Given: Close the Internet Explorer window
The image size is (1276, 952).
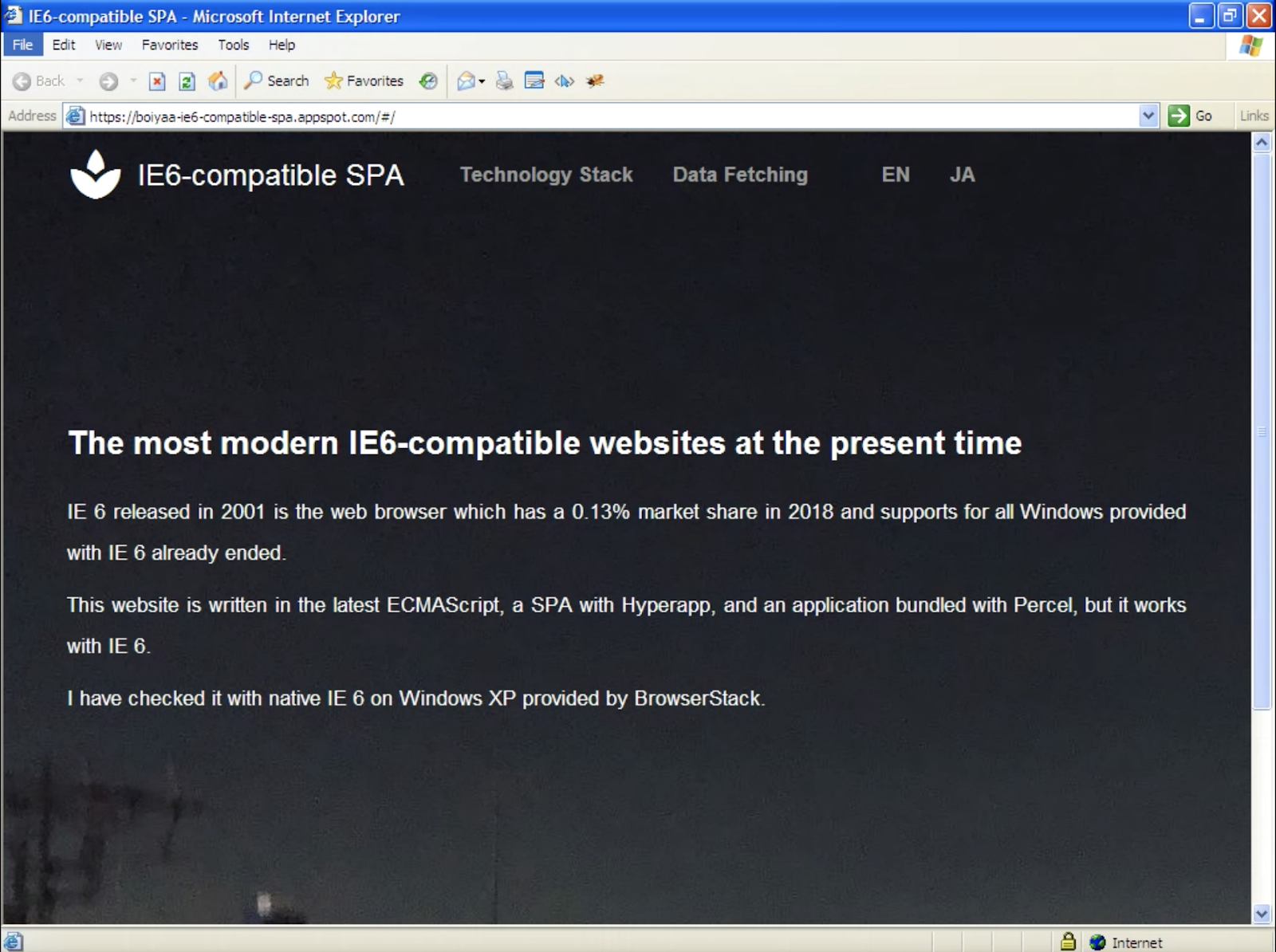Looking at the screenshot, I should pyautogui.click(x=1259, y=15).
